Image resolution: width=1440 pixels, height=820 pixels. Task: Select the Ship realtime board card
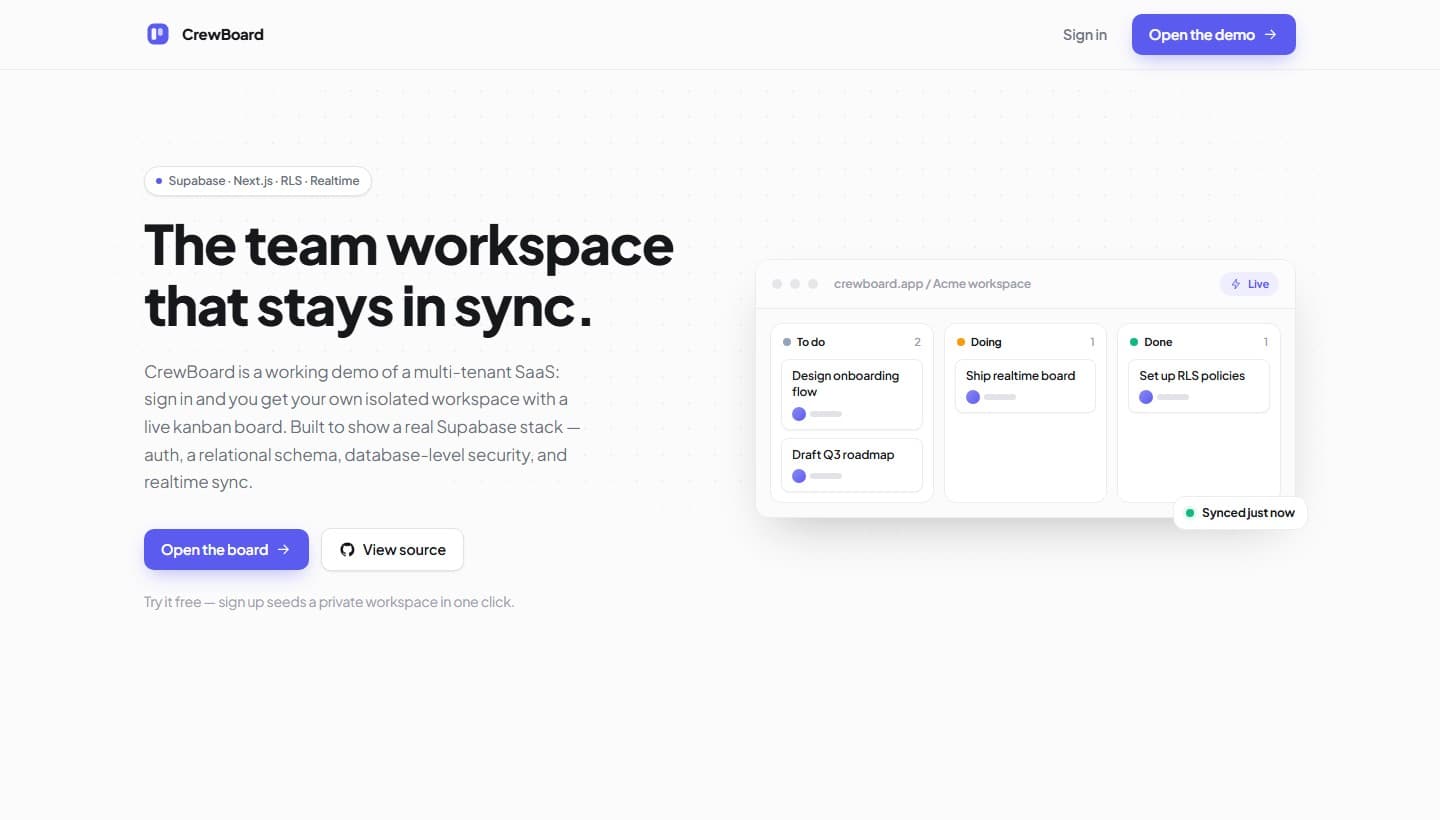pos(1025,386)
